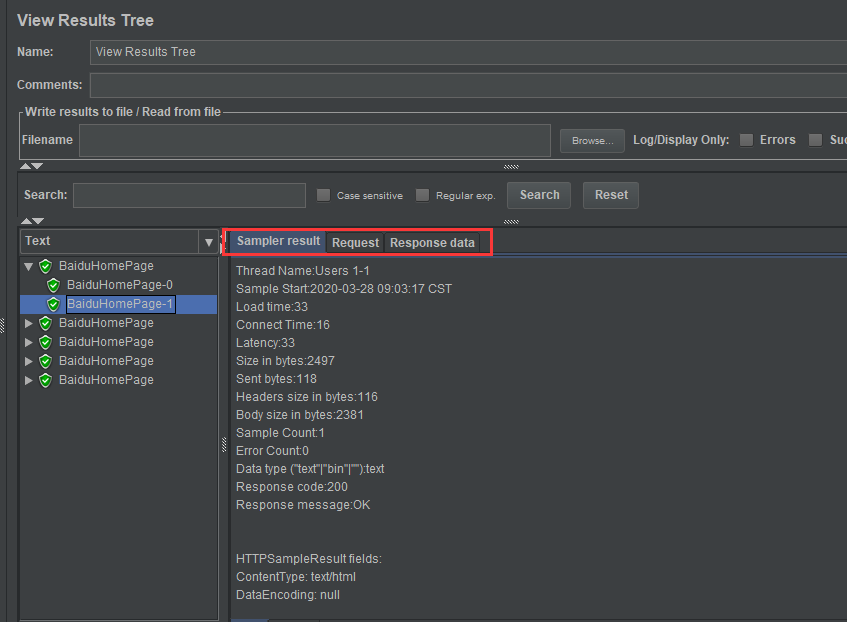Click the ContentType: text/html line
Image resolution: width=847 pixels, height=622 pixels.
(295, 577)
